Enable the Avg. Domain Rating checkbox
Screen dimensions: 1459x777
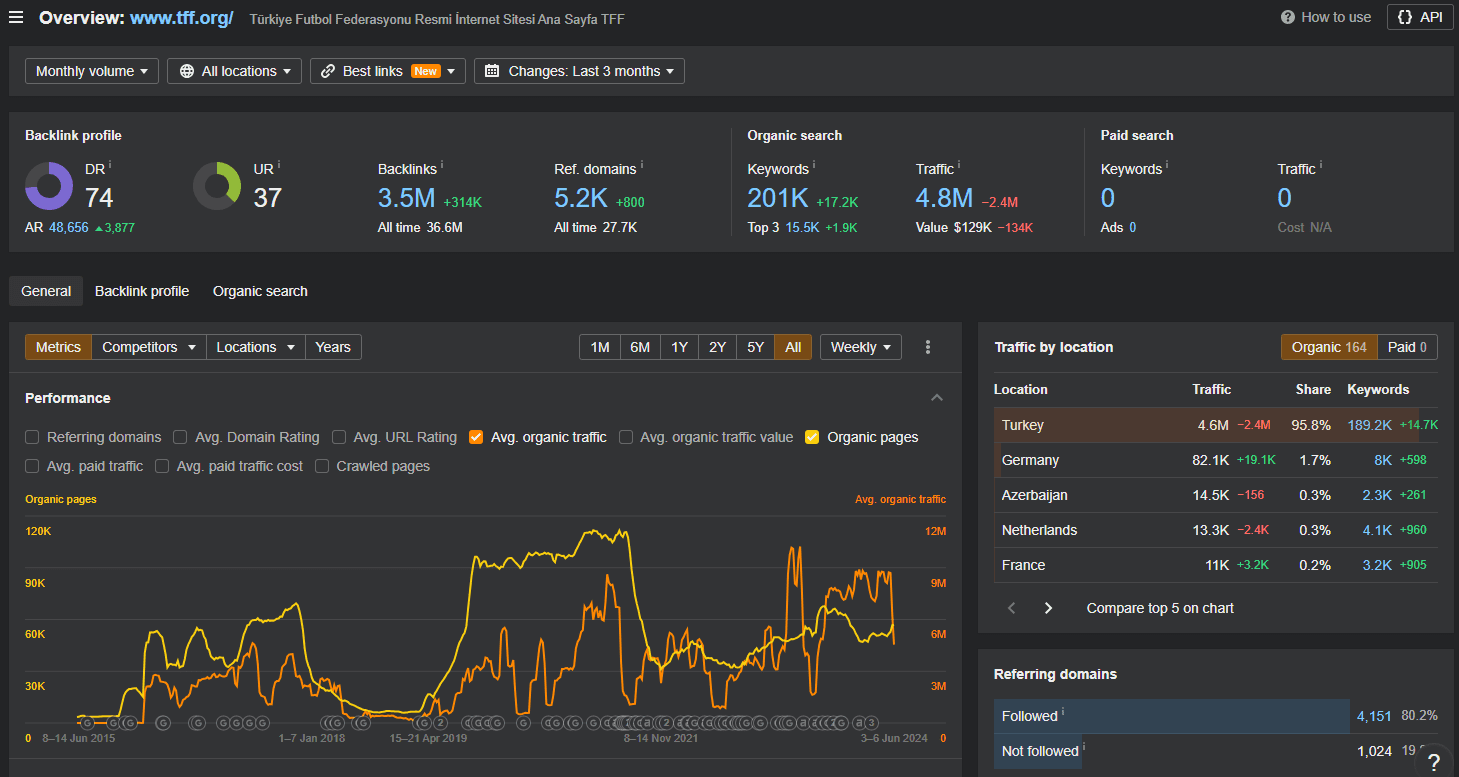coord(180,437)
